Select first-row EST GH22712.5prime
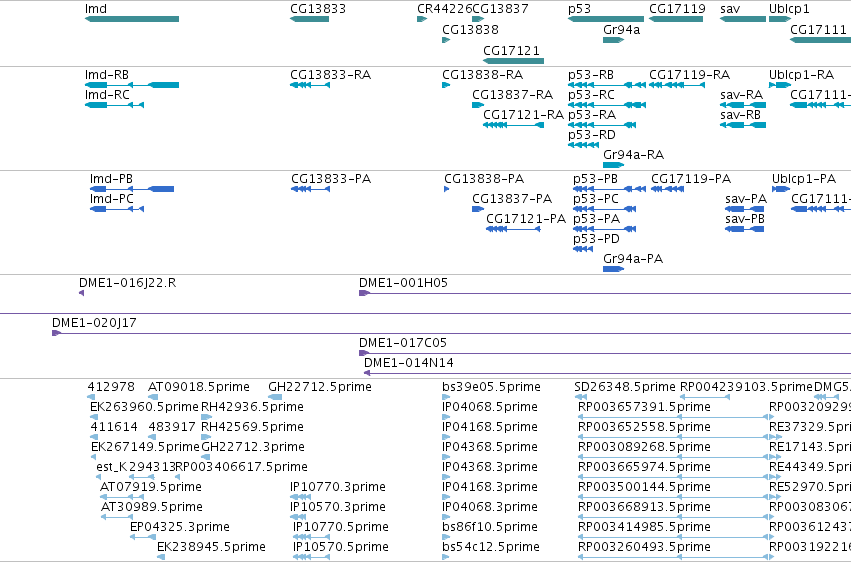Image resolution: width=851 pixels, height=562 pixels. 275,397
